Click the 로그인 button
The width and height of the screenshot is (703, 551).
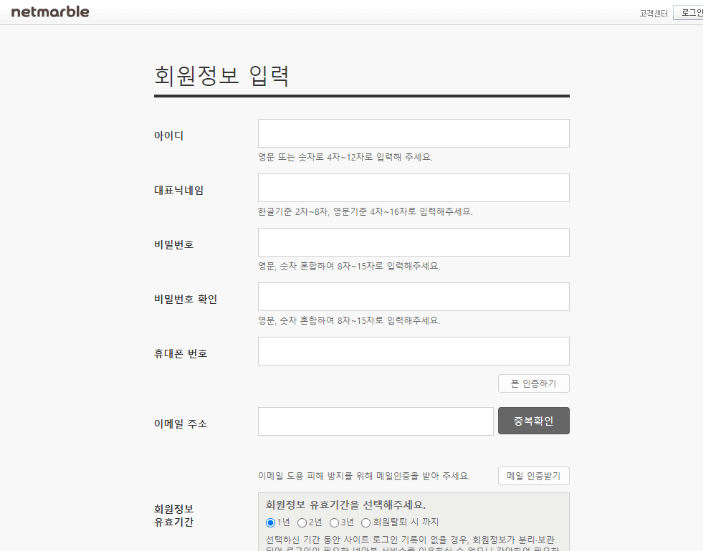689,13
